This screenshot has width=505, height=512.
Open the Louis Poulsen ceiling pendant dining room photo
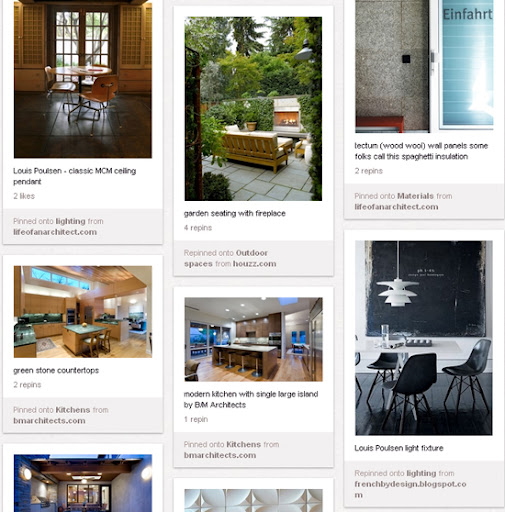pyautogui.click(x=83, y=79)
